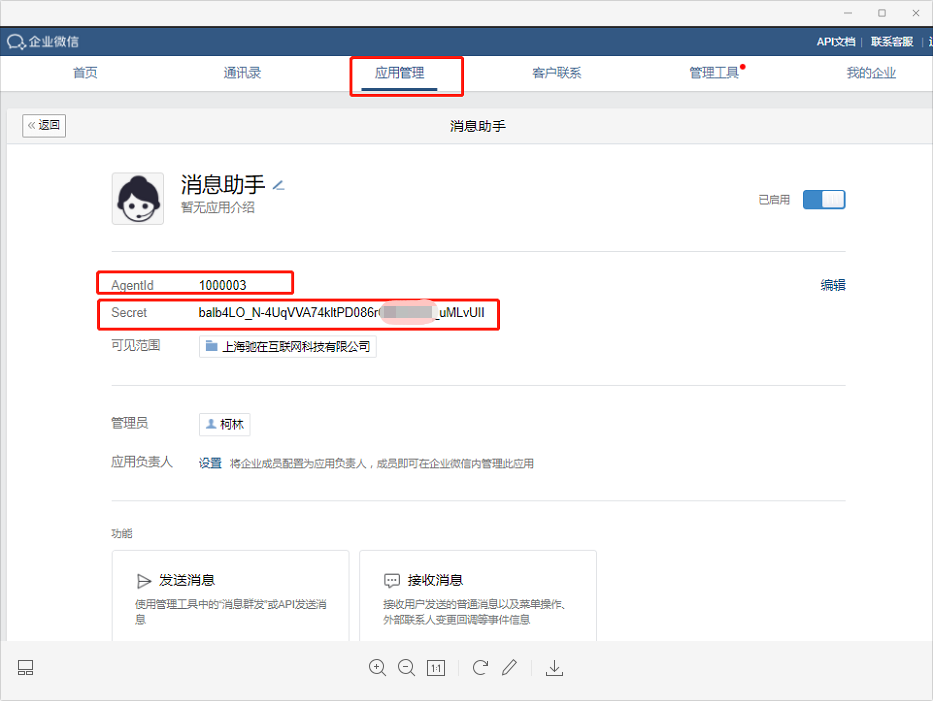The width and height of the screenshot is (933, 701).
Task: Click the folder icon in the 可见范围 tag
Action: point(211,346)
